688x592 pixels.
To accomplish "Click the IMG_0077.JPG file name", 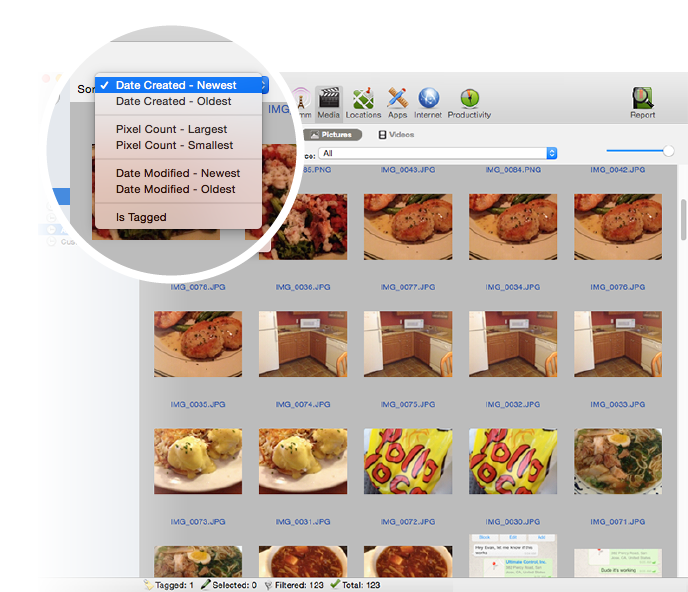I will [408, 287].
